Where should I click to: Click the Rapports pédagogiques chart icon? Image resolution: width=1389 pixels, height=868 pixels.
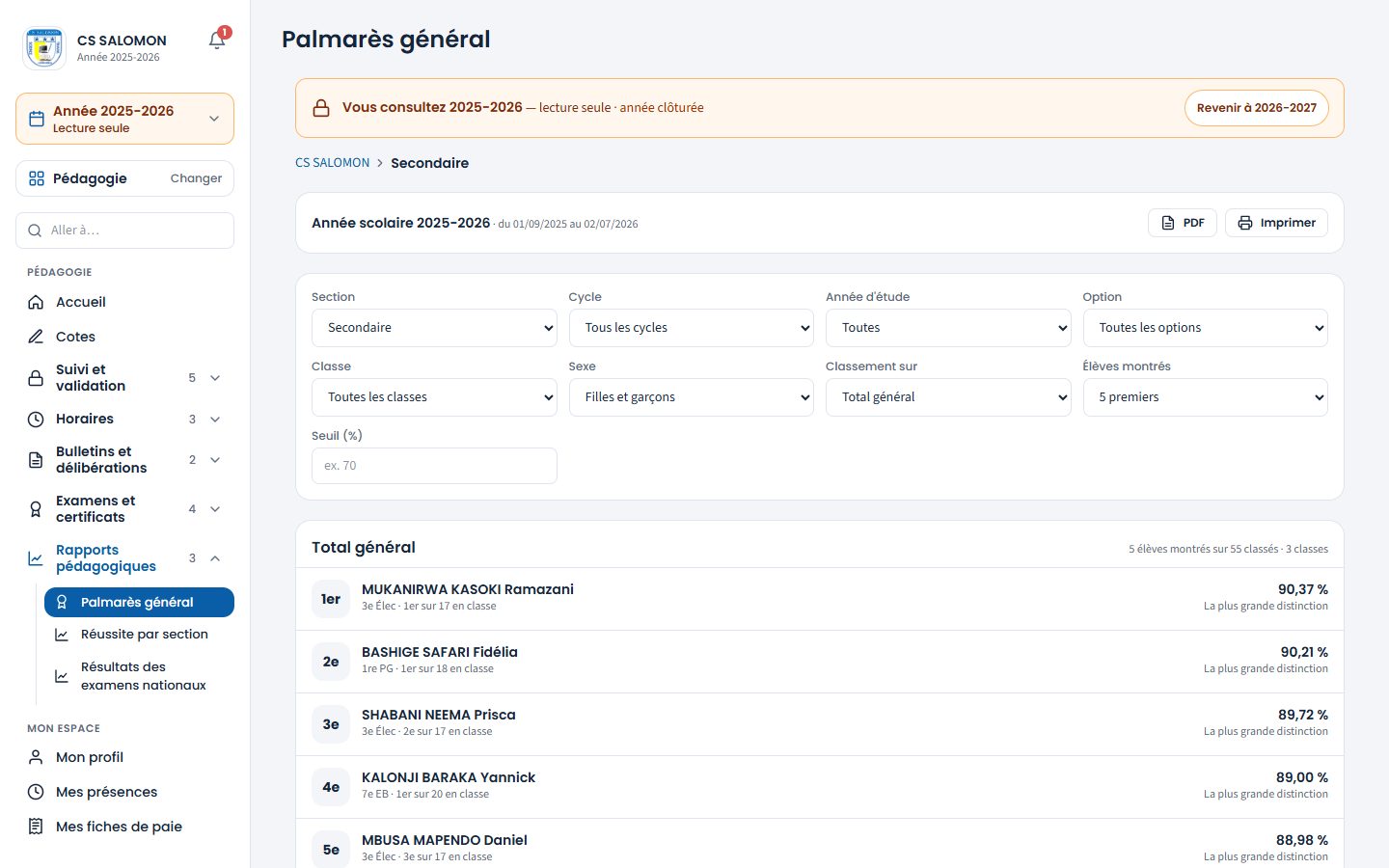(x=36, y=558)
